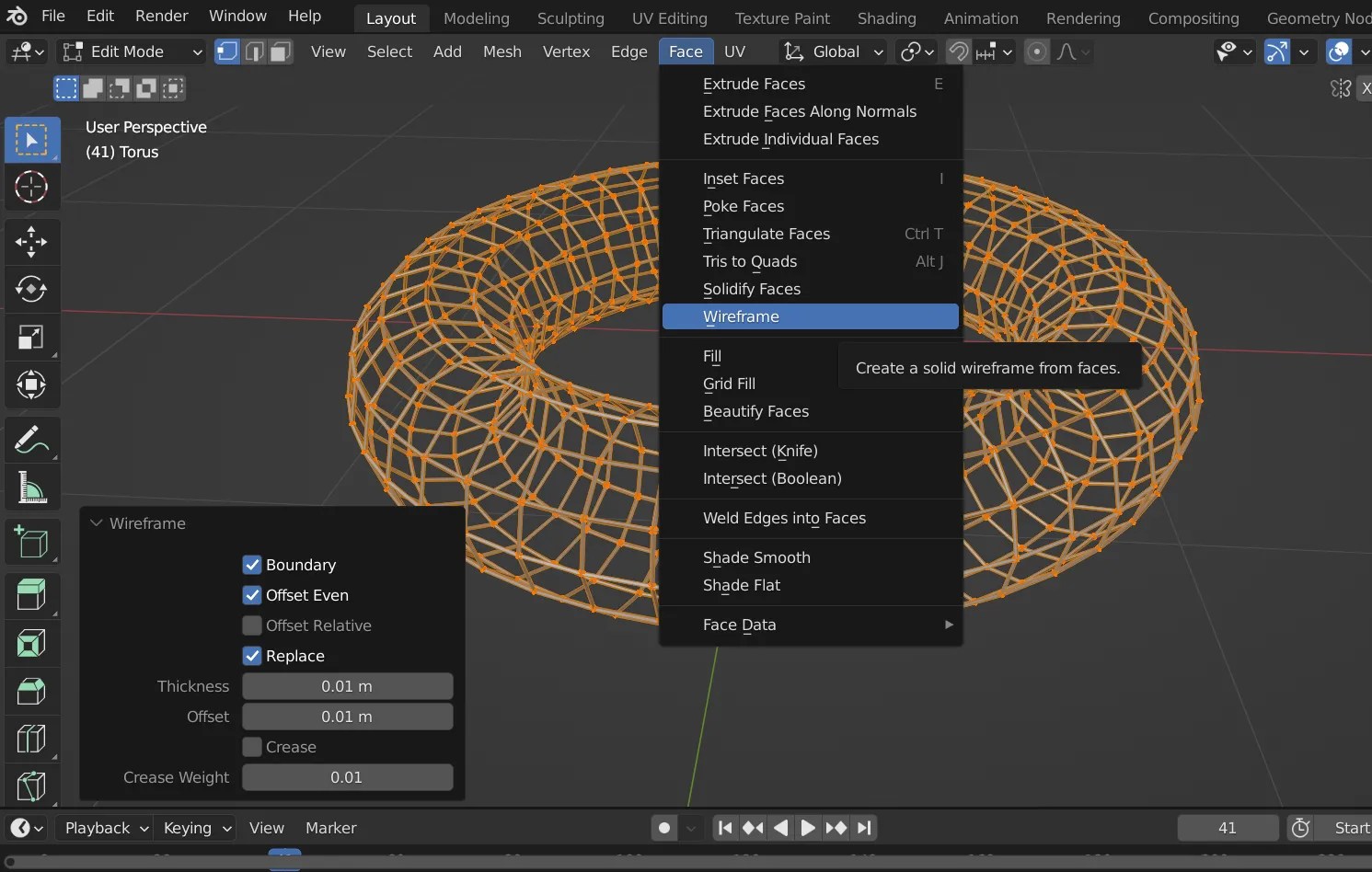Screen dimensions: 1372x872
Task: Click the Extrude Region tool
Action: (31, 595)
